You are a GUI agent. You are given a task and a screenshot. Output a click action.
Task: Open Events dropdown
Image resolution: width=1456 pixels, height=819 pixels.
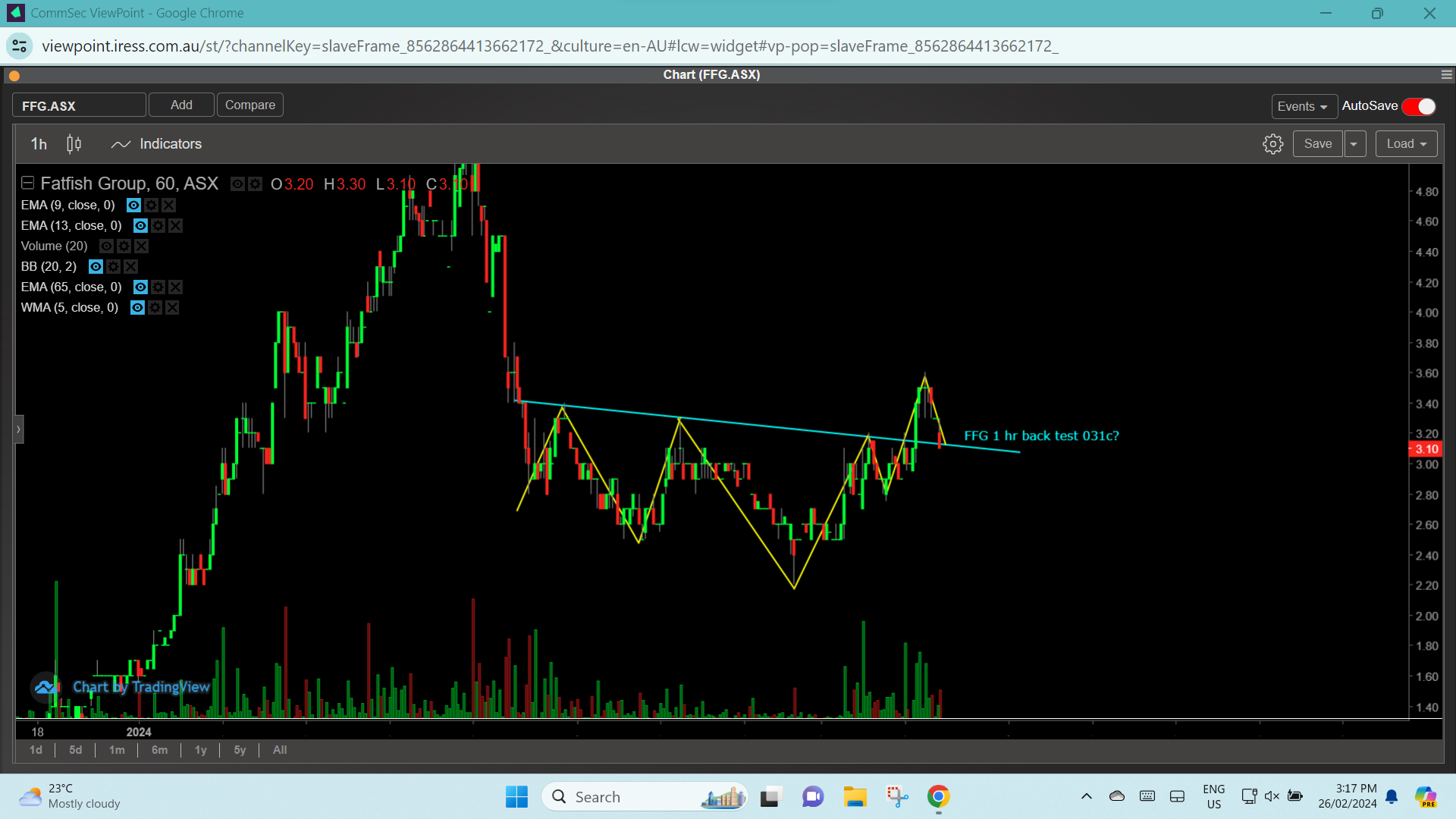(1304, 107)
